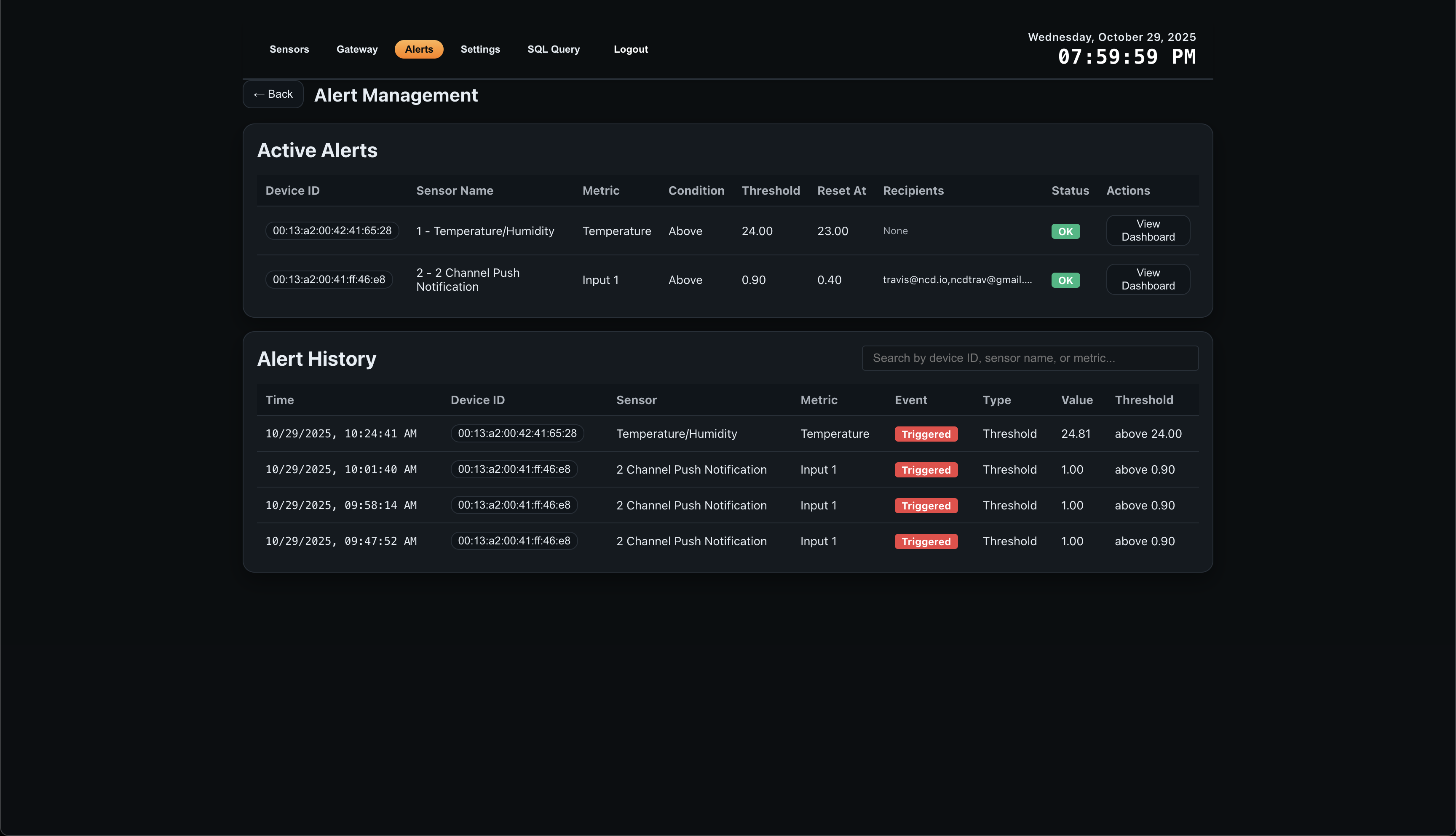Click the Logout link

(x=630, y=49)
